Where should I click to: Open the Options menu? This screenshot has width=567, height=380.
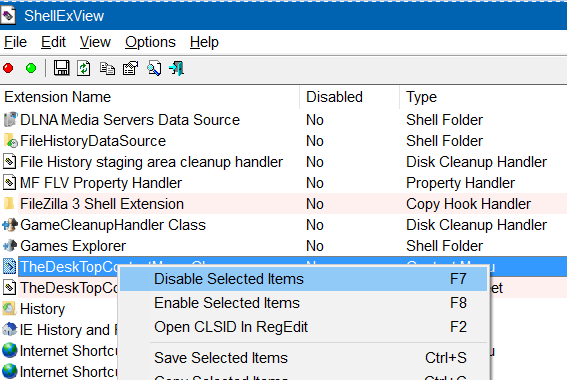pyautogui.click(x=150, y=42)
